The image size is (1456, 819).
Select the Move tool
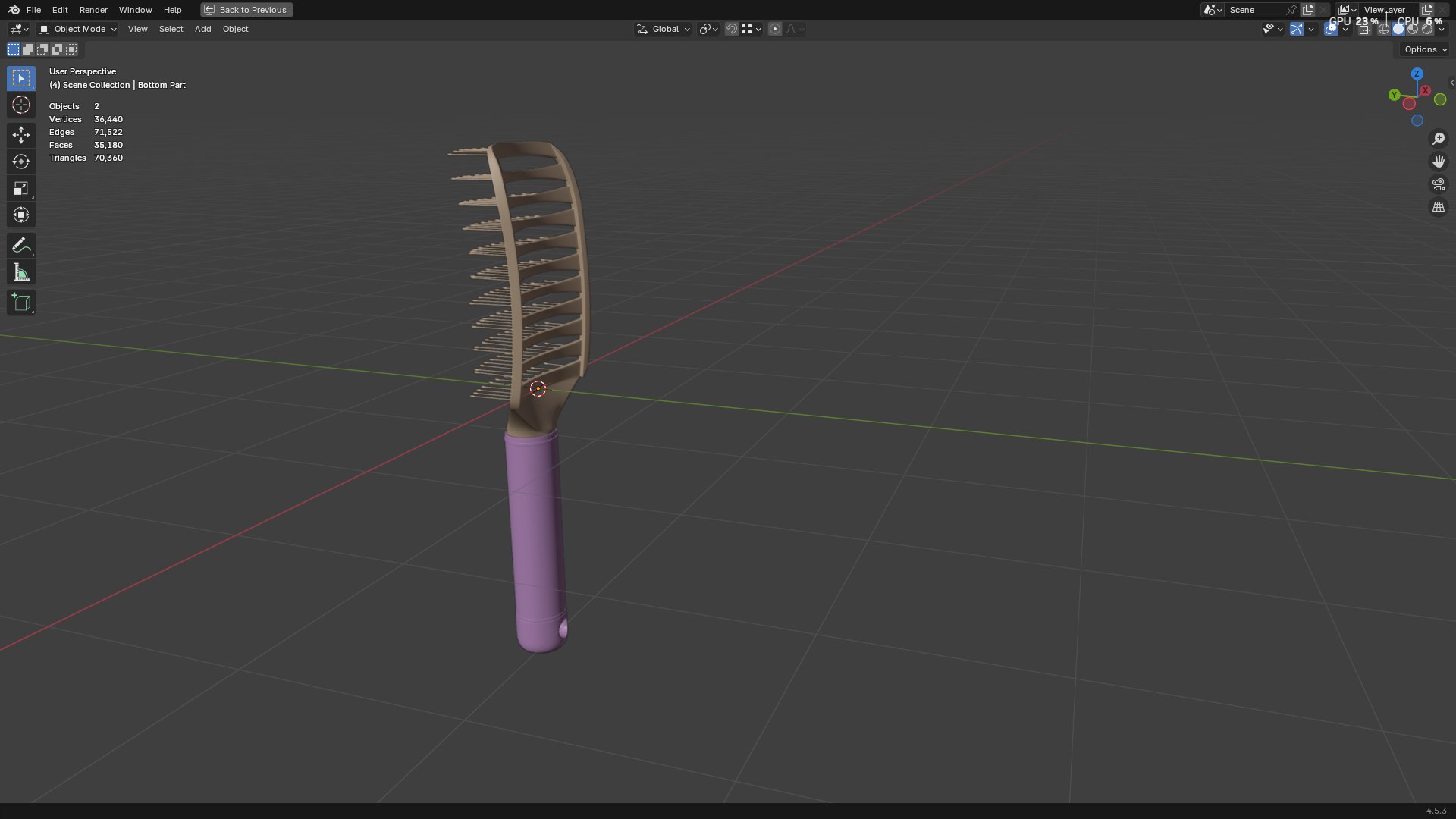pyautogui.click(x=20, y=135)
